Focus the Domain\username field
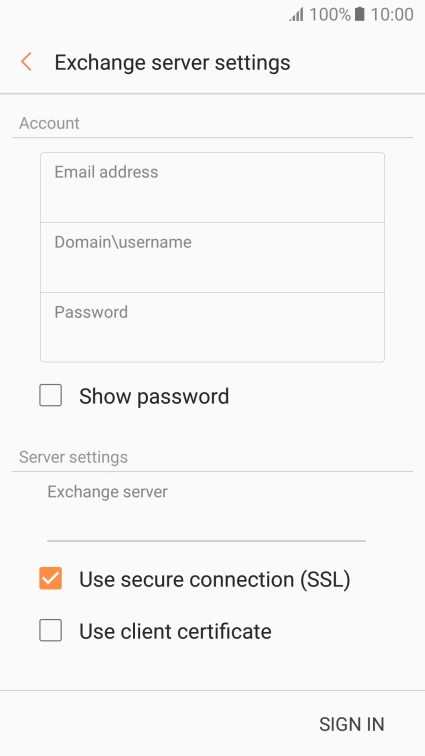This screenshot has width=425, height=756. 212,257
